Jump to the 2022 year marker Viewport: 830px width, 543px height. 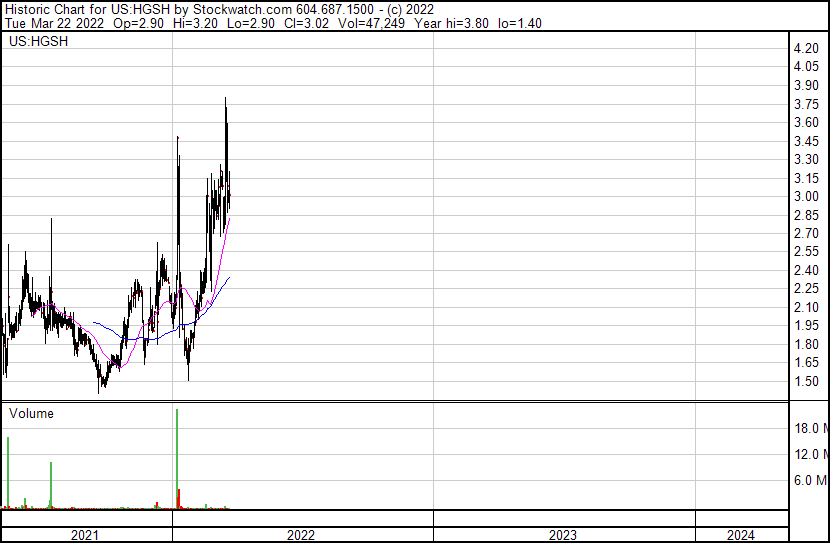pyautogui.click(x=301, y=535)
